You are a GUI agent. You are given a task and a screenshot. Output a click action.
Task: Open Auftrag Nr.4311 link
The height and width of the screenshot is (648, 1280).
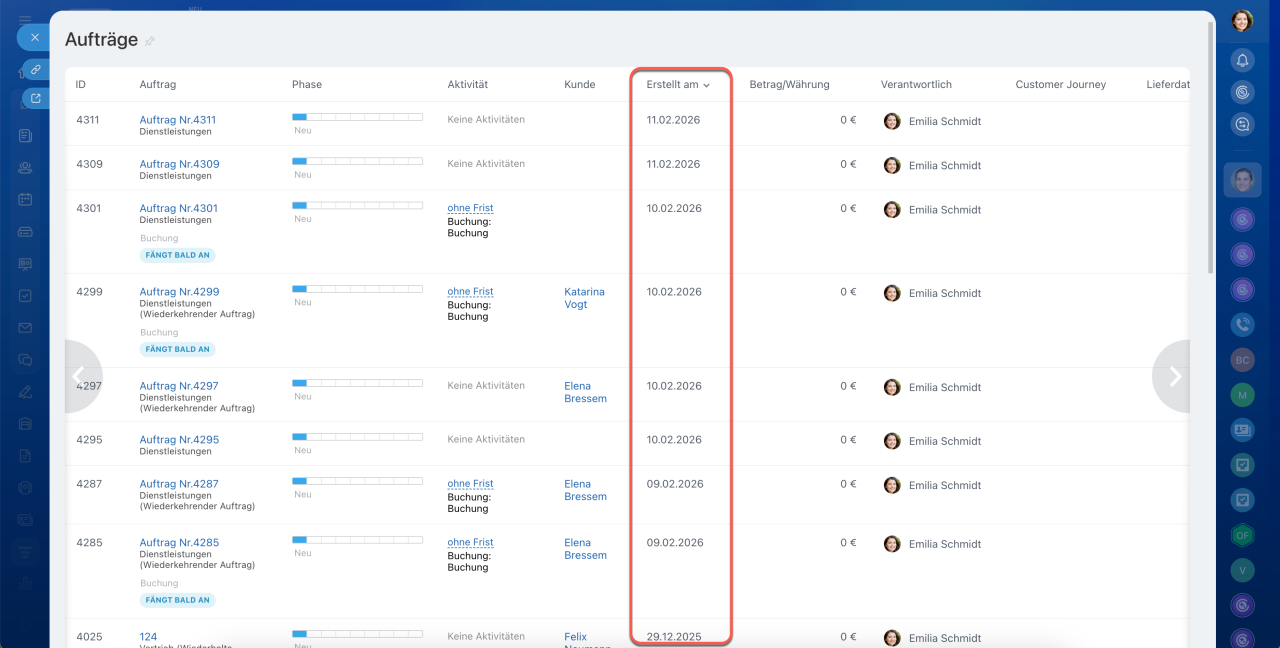(177, 120)
